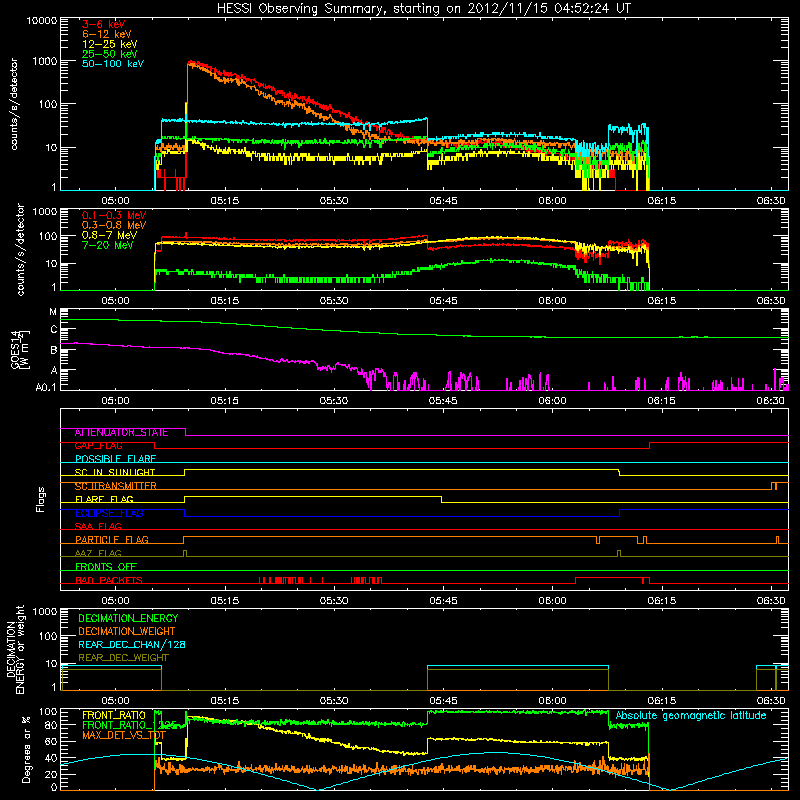The height and width of the screenshot is (800, 800).
Task: Click the DECIMATION_WEIGHT legend entry
Action: [127, 631]
